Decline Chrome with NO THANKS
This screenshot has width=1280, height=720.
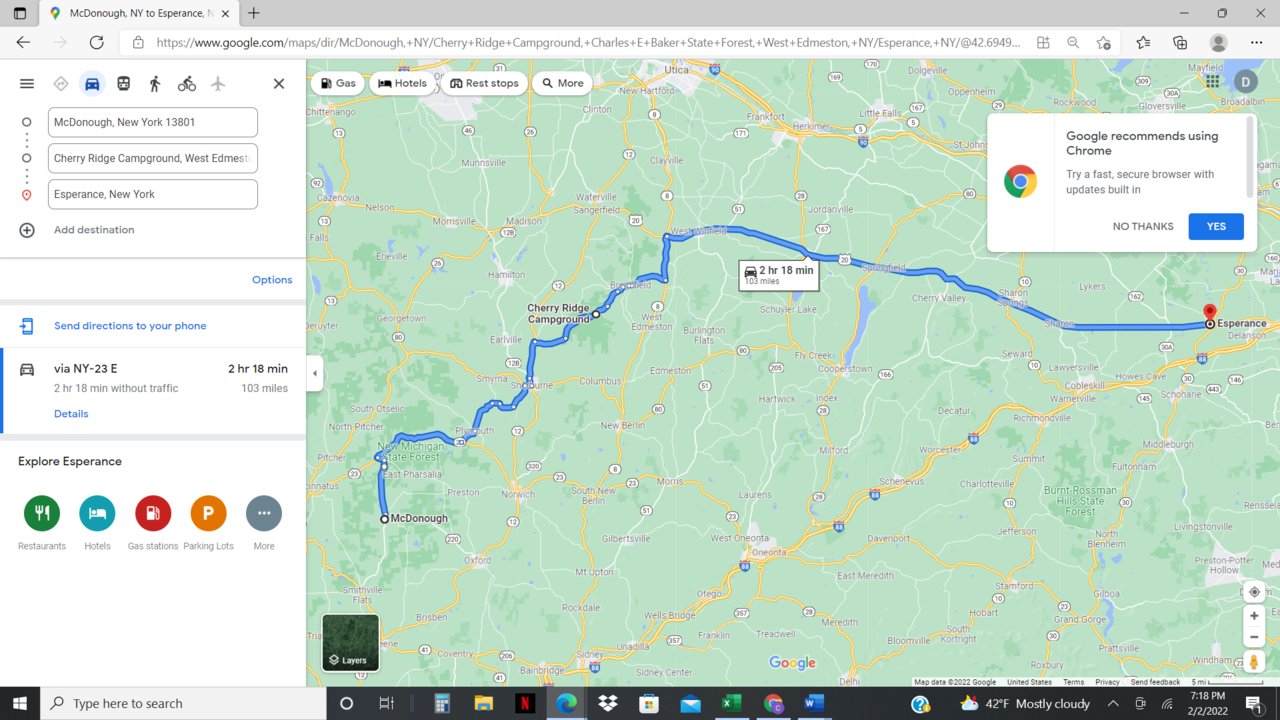(x=1143, y=226)
